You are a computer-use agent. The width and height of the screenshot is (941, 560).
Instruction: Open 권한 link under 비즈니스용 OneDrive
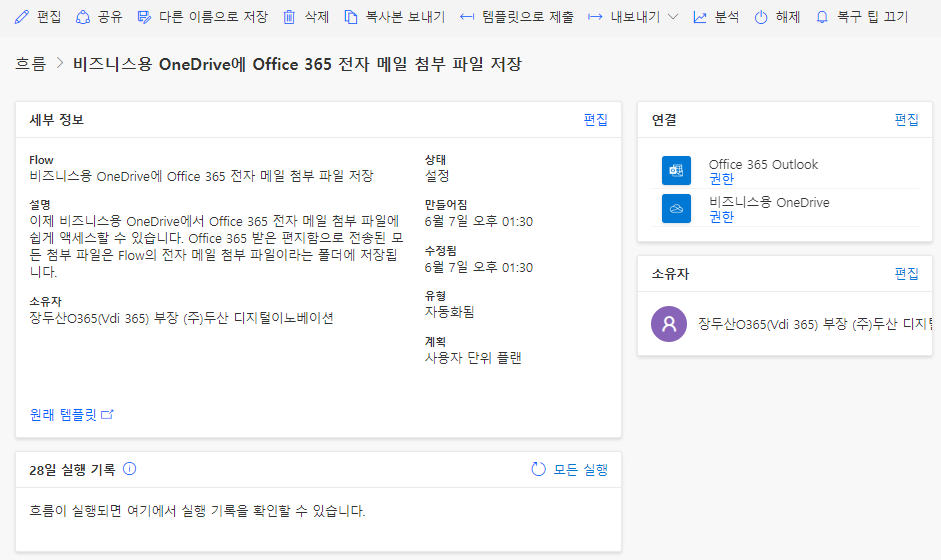(x=721, y=217)
